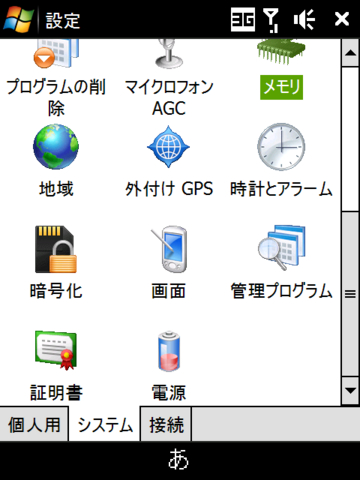Open the 画面 phone stylus icon
Screen dimensions: 360x480
[169, 249]
